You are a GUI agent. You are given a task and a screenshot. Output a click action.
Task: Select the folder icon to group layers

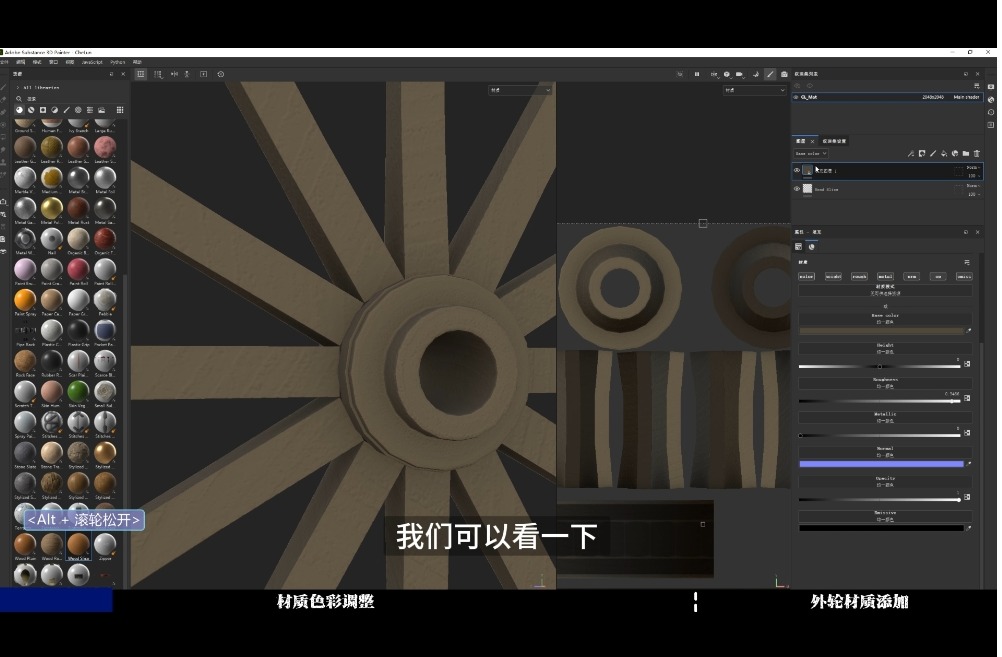[965, 153]
